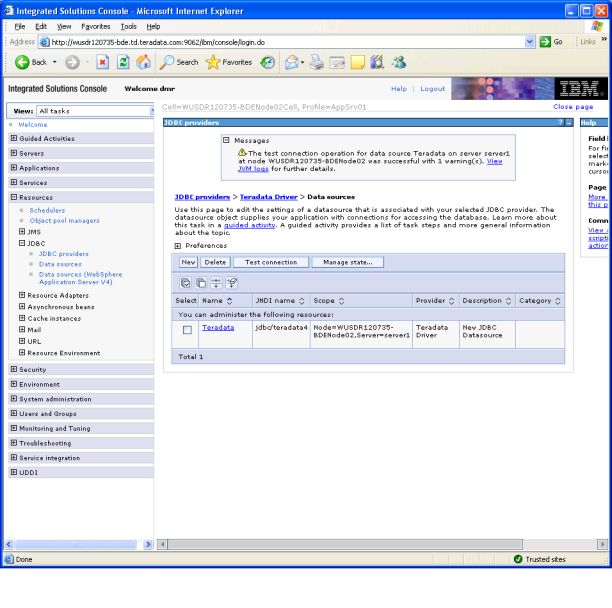Sort the table by Description arrows

point(508,301)
